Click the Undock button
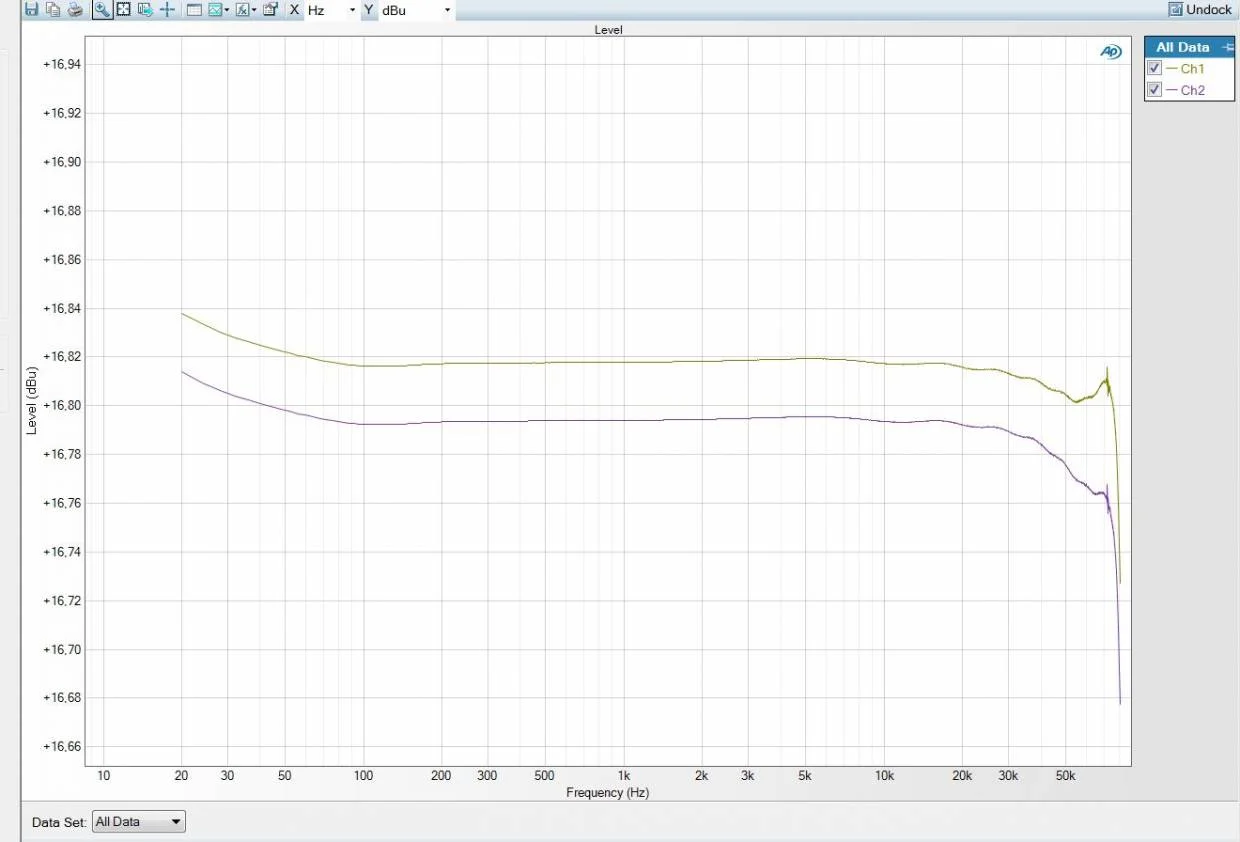Image resolution: width=1240 pixels, height=842 pixels. [x=1200, y=9]
